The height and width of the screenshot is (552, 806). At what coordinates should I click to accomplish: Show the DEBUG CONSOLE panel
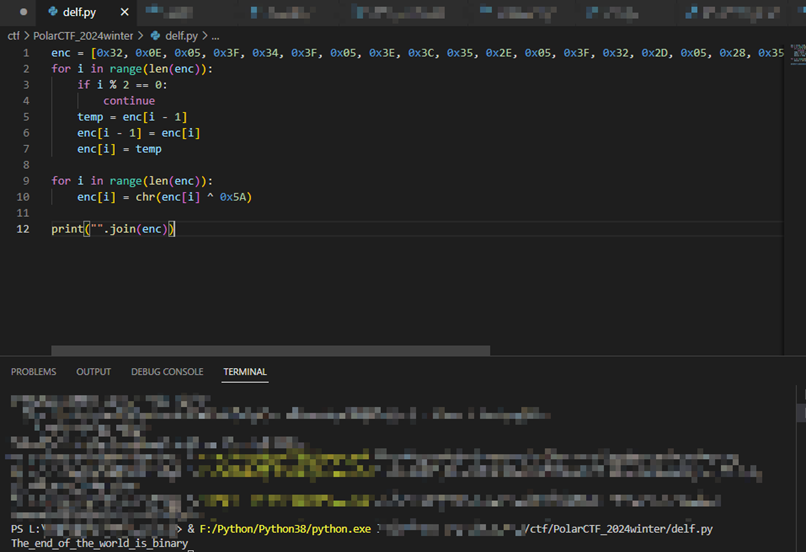pyautogui.click(x=167, y=372)
